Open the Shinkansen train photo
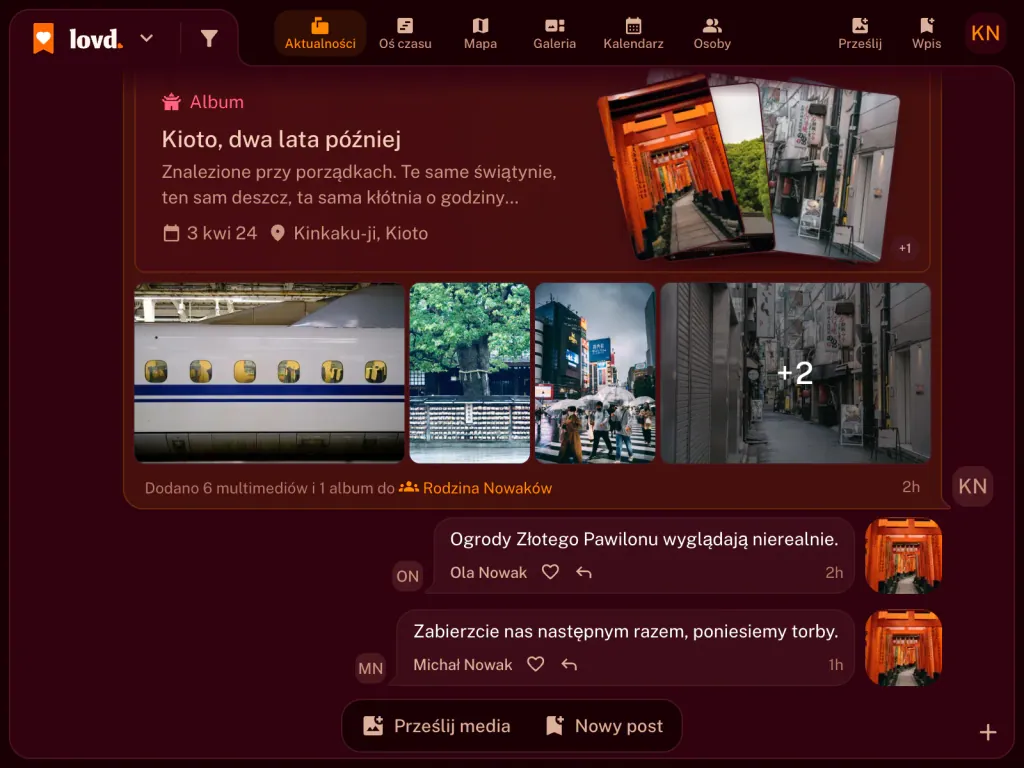1024x768 pixels. point(269,373)
